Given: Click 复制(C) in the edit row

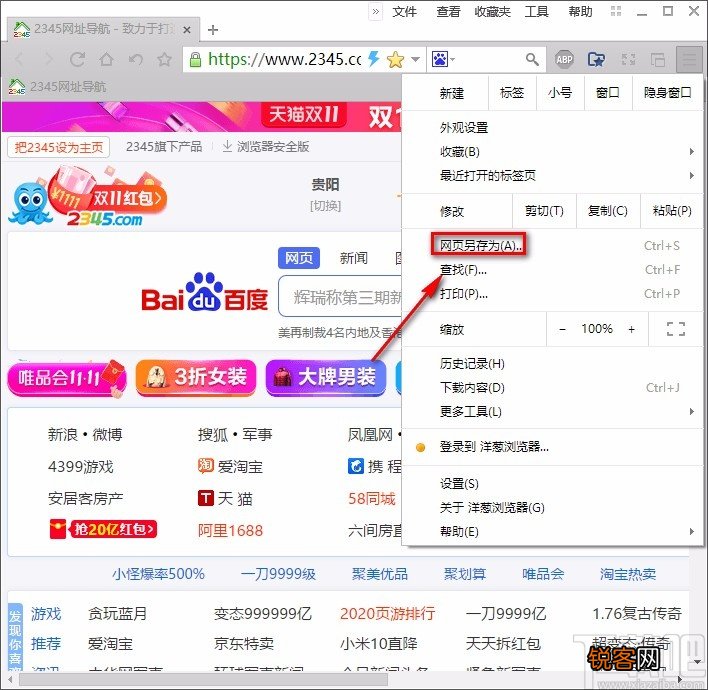Looking at the screenshot, I should point(608,211).
